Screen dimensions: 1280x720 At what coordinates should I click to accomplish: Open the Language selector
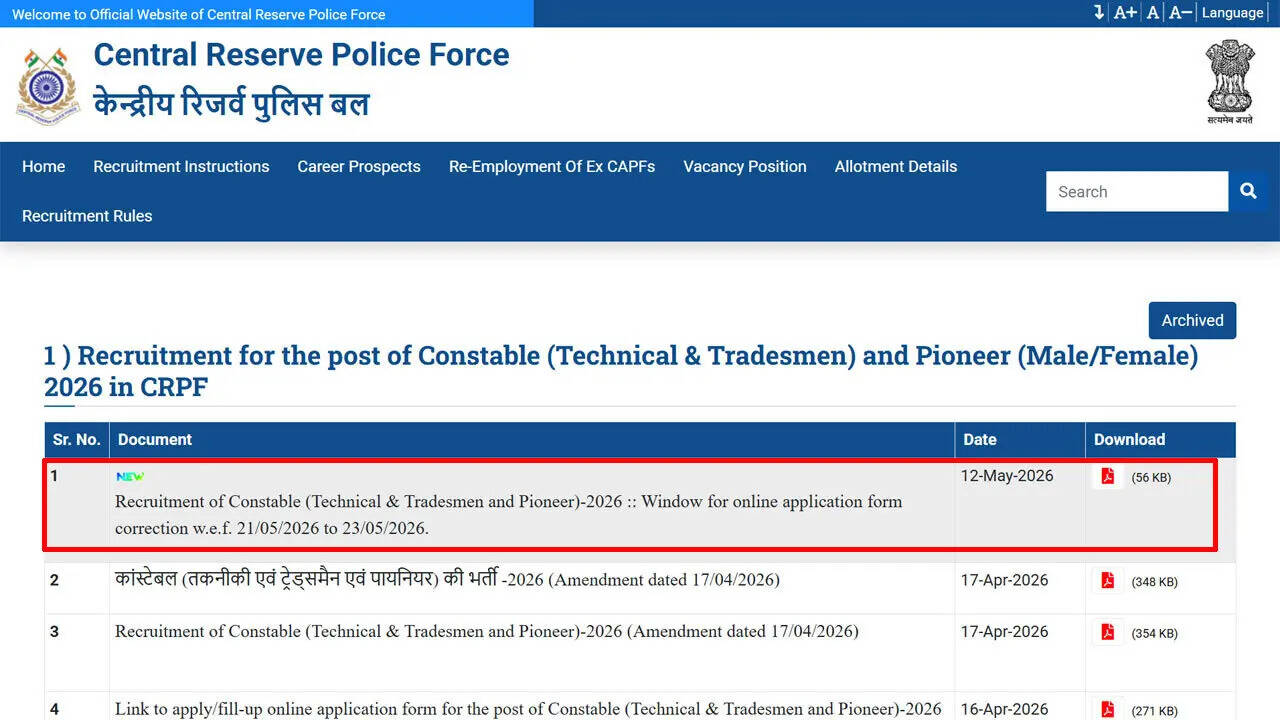1232,13
